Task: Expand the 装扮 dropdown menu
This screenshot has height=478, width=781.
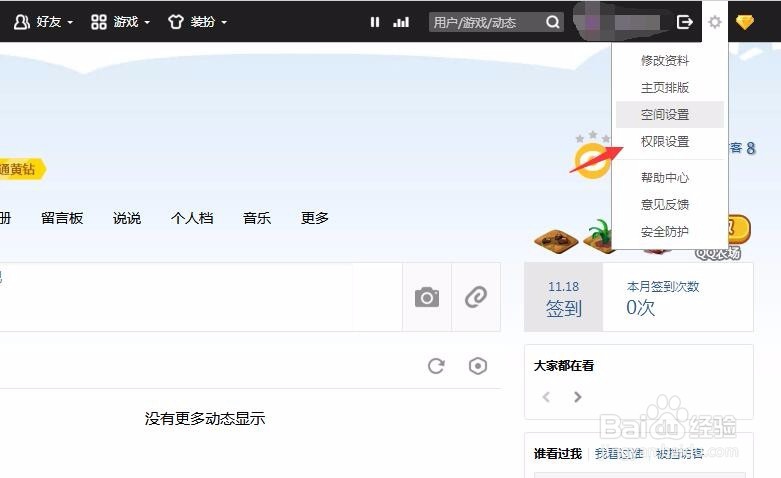Action: point(198,22)
